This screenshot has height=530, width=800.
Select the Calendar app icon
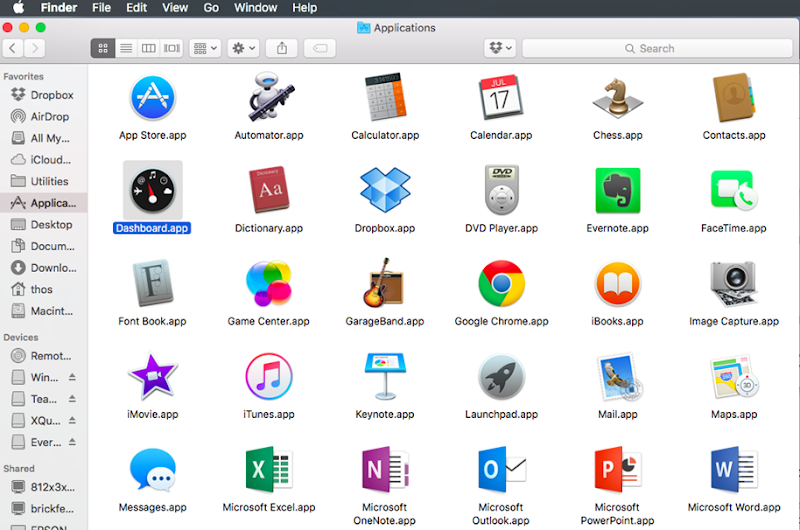click(x=501, y=97)
